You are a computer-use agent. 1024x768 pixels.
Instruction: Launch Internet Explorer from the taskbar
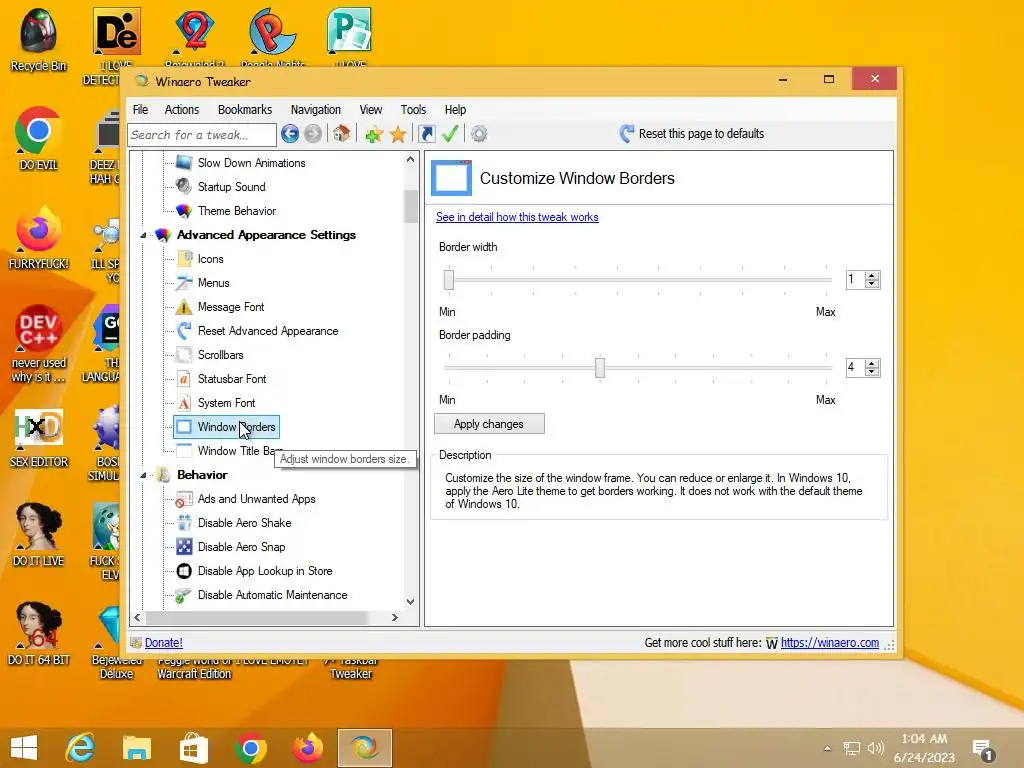point(80,748)
